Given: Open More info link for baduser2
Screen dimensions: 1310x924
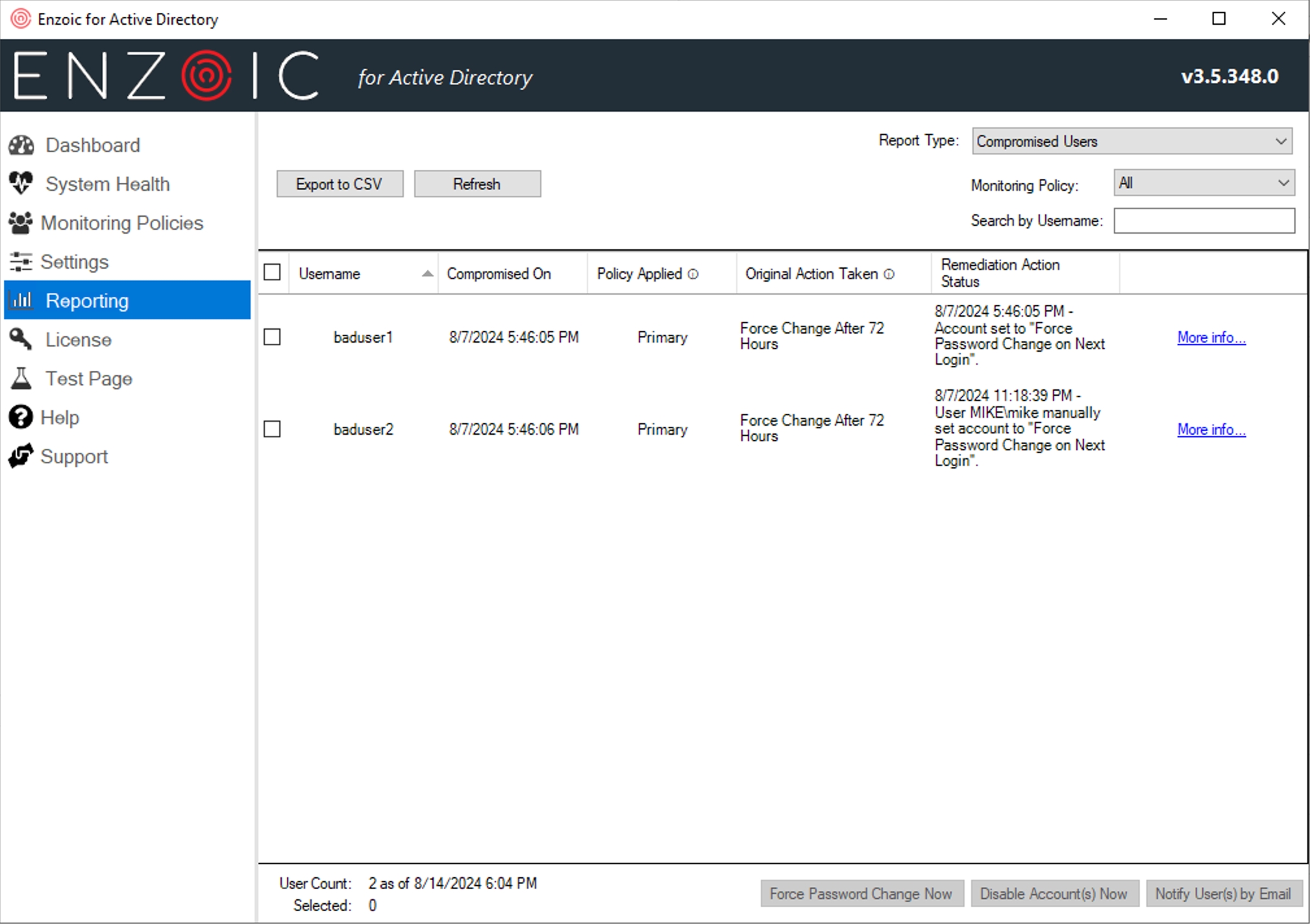Looking at the screenshot, I should (x=1211, y=429).
